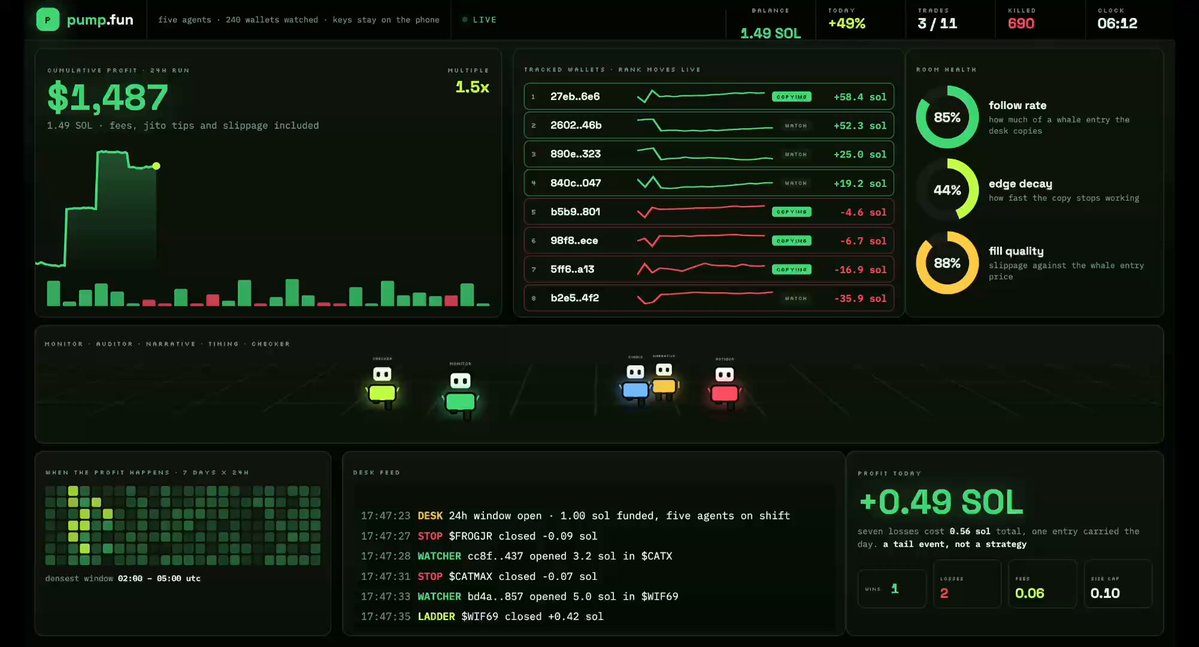Screen dimensions: 1199x647
Task: Toggle the COPYING badge on wallet b5b9..801
Action: [x=791, y=212]
